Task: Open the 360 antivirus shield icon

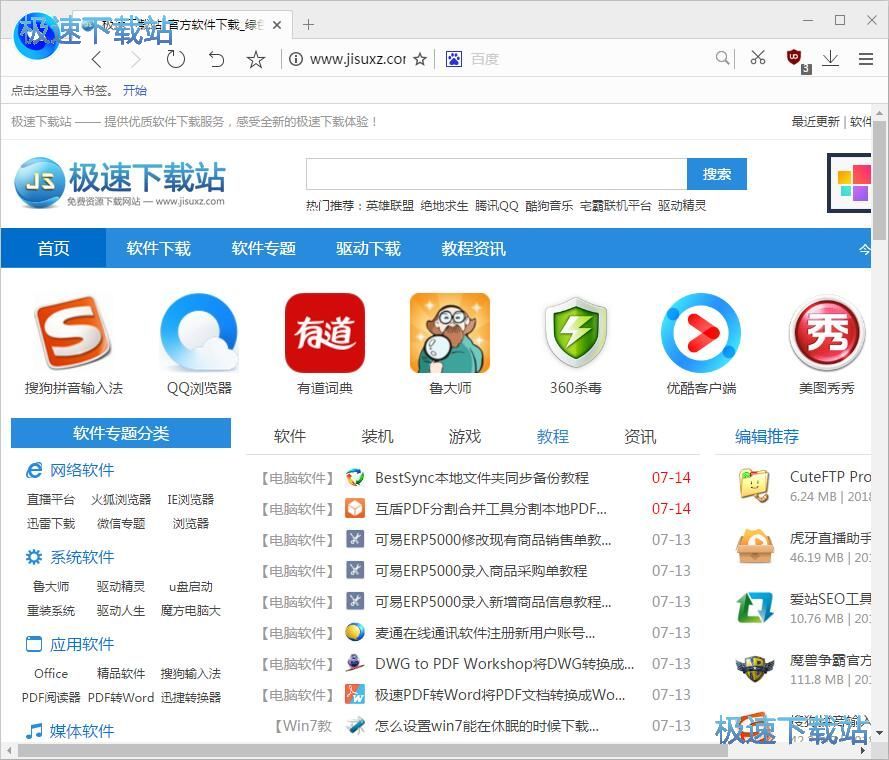Action: pos(575,333)
